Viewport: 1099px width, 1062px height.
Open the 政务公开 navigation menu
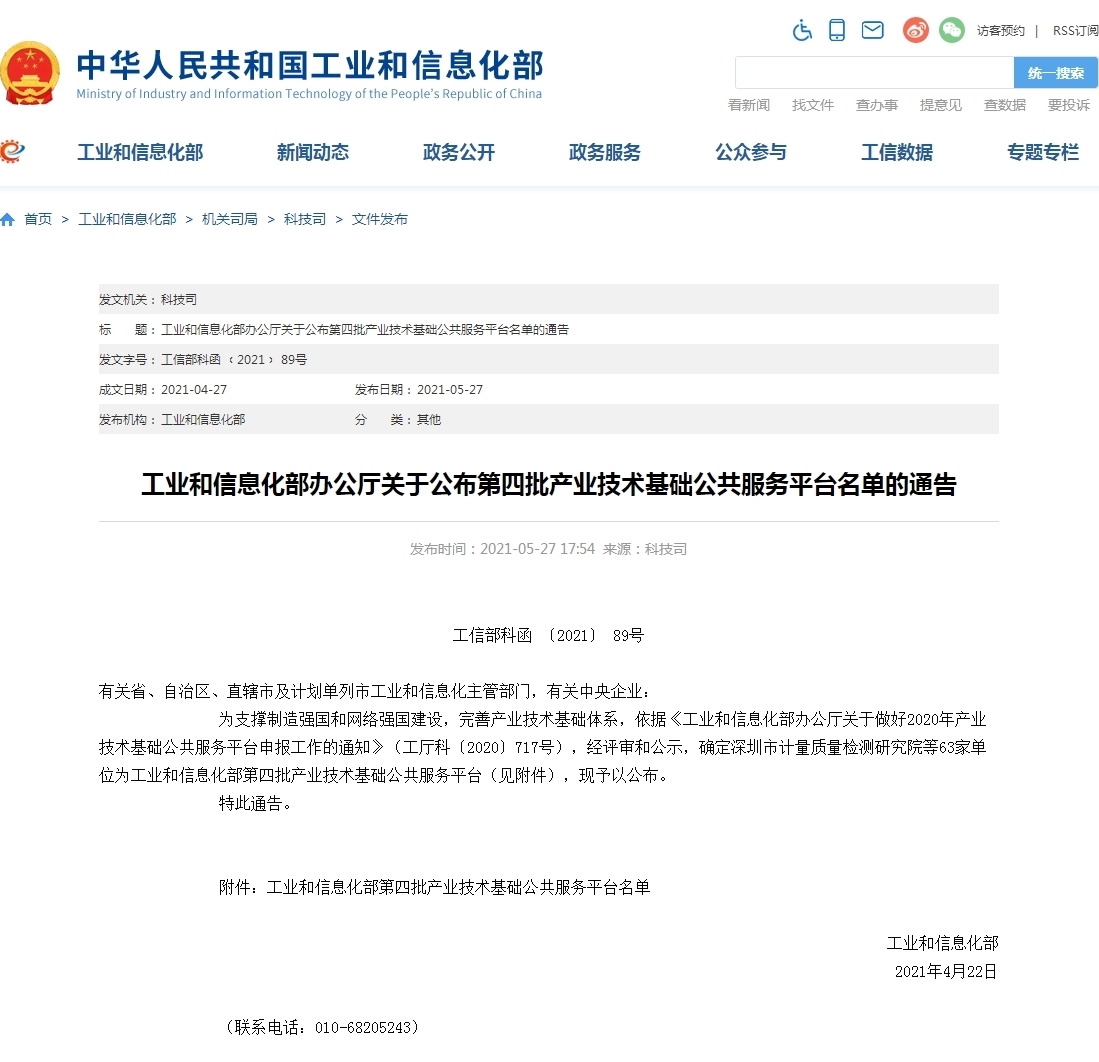pos(459,153)
